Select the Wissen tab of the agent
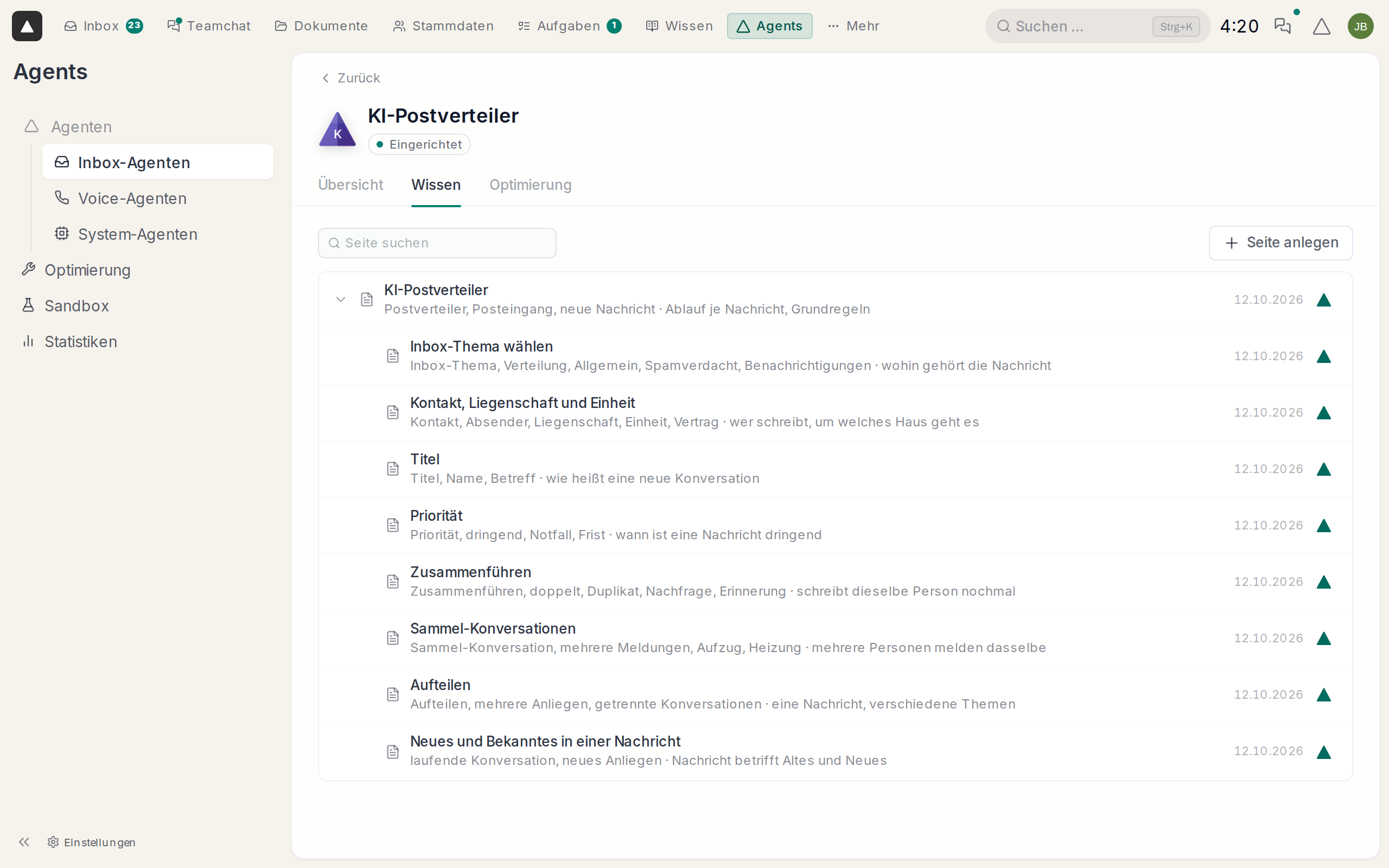The image size is (1389, 868). click(x=436, y=185)
